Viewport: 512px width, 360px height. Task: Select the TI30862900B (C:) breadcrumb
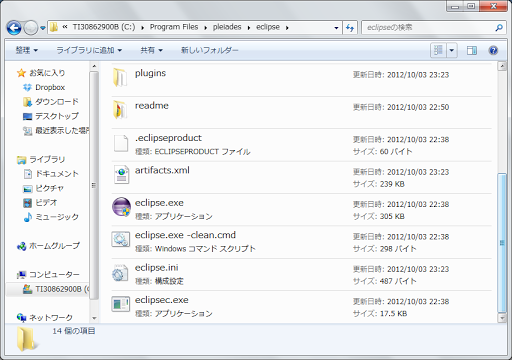tap(104, 27)
